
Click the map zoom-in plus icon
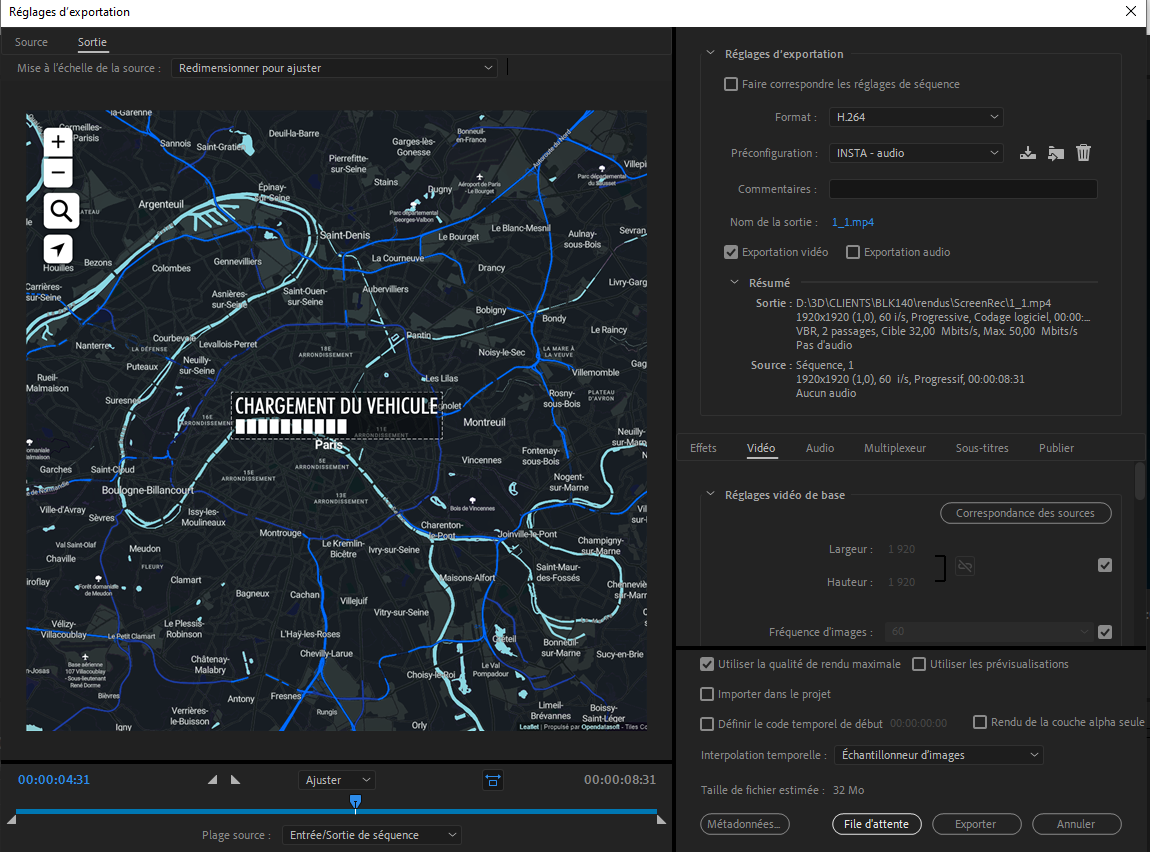pos(59,142)
